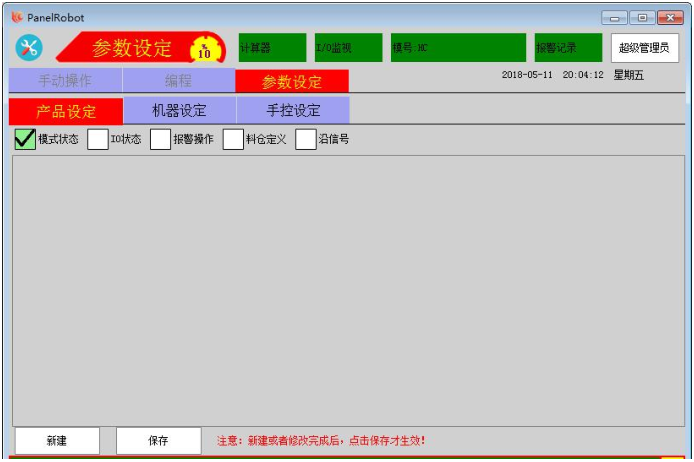The width and height of the screenshot is (694, 462).
Task: Open the 计算器 calculator panel
Action: tap(272, 48)
